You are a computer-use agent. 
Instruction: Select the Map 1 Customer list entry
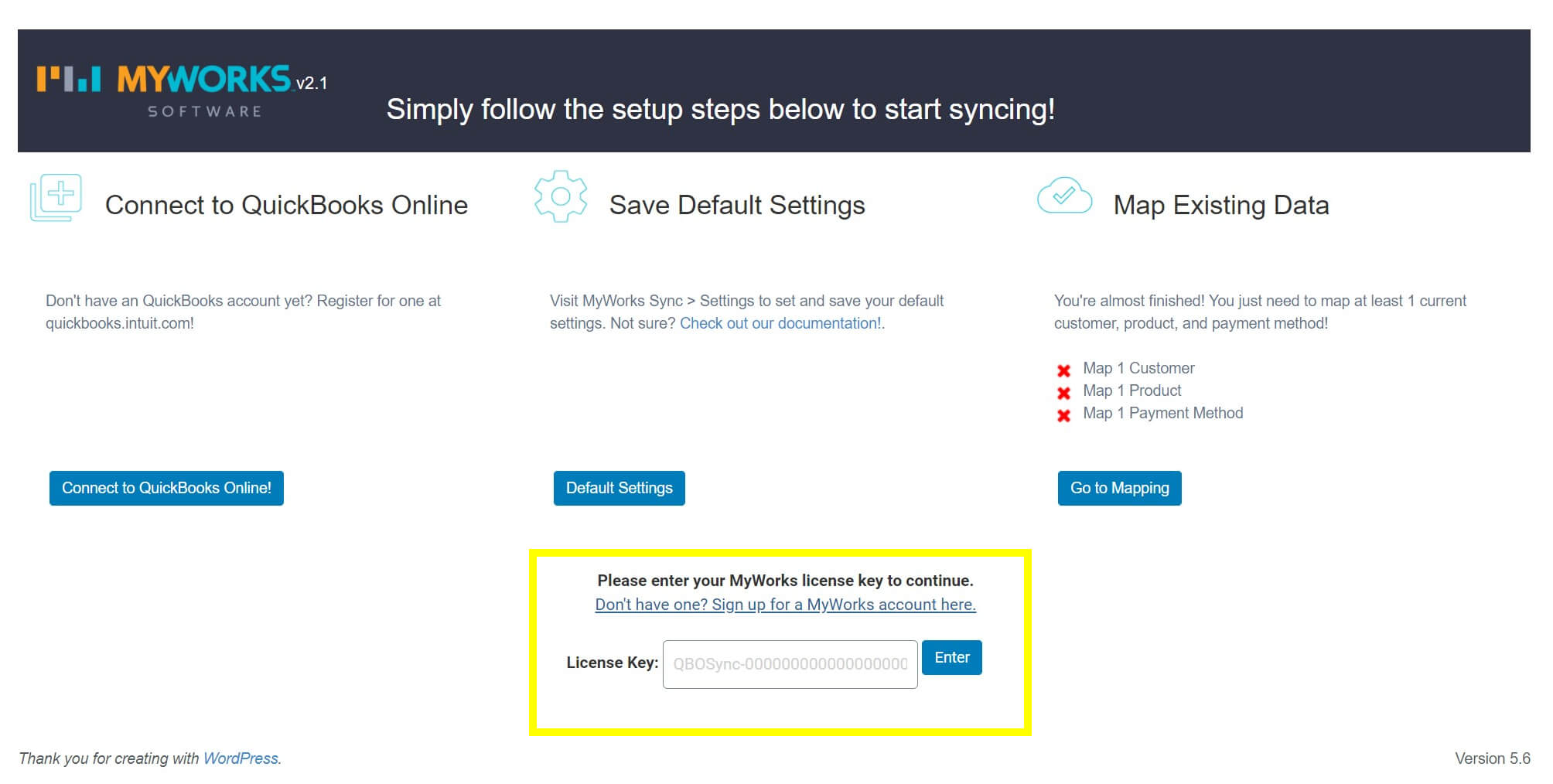[1138, 368]
